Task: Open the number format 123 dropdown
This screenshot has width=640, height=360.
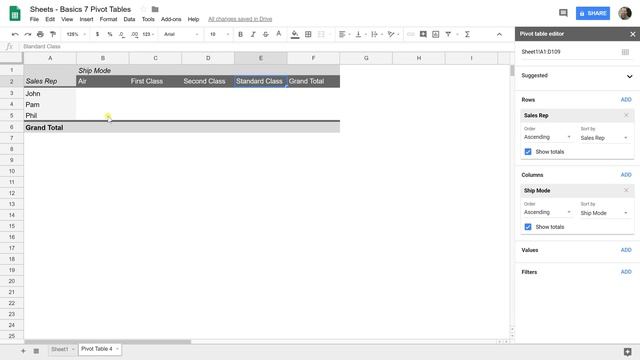Action: [x=148, y=34]
